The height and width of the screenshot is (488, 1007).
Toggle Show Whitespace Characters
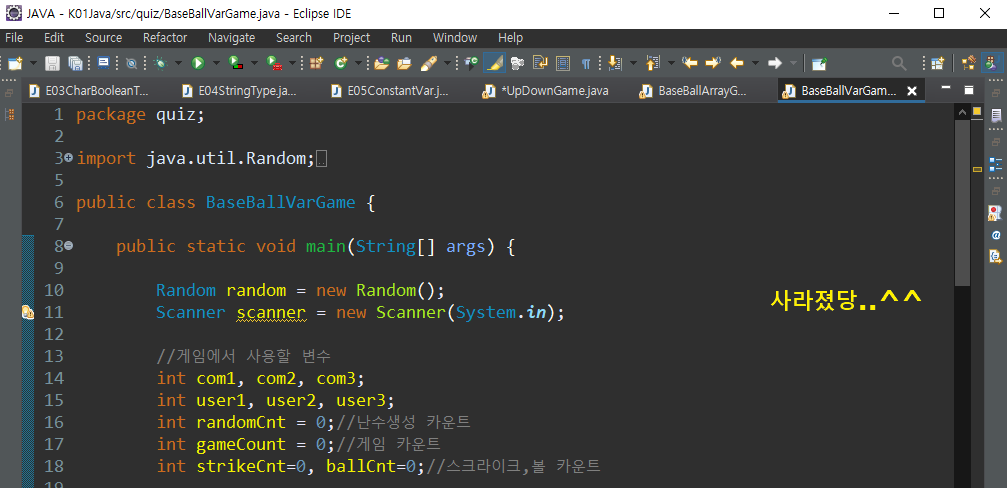586,63
